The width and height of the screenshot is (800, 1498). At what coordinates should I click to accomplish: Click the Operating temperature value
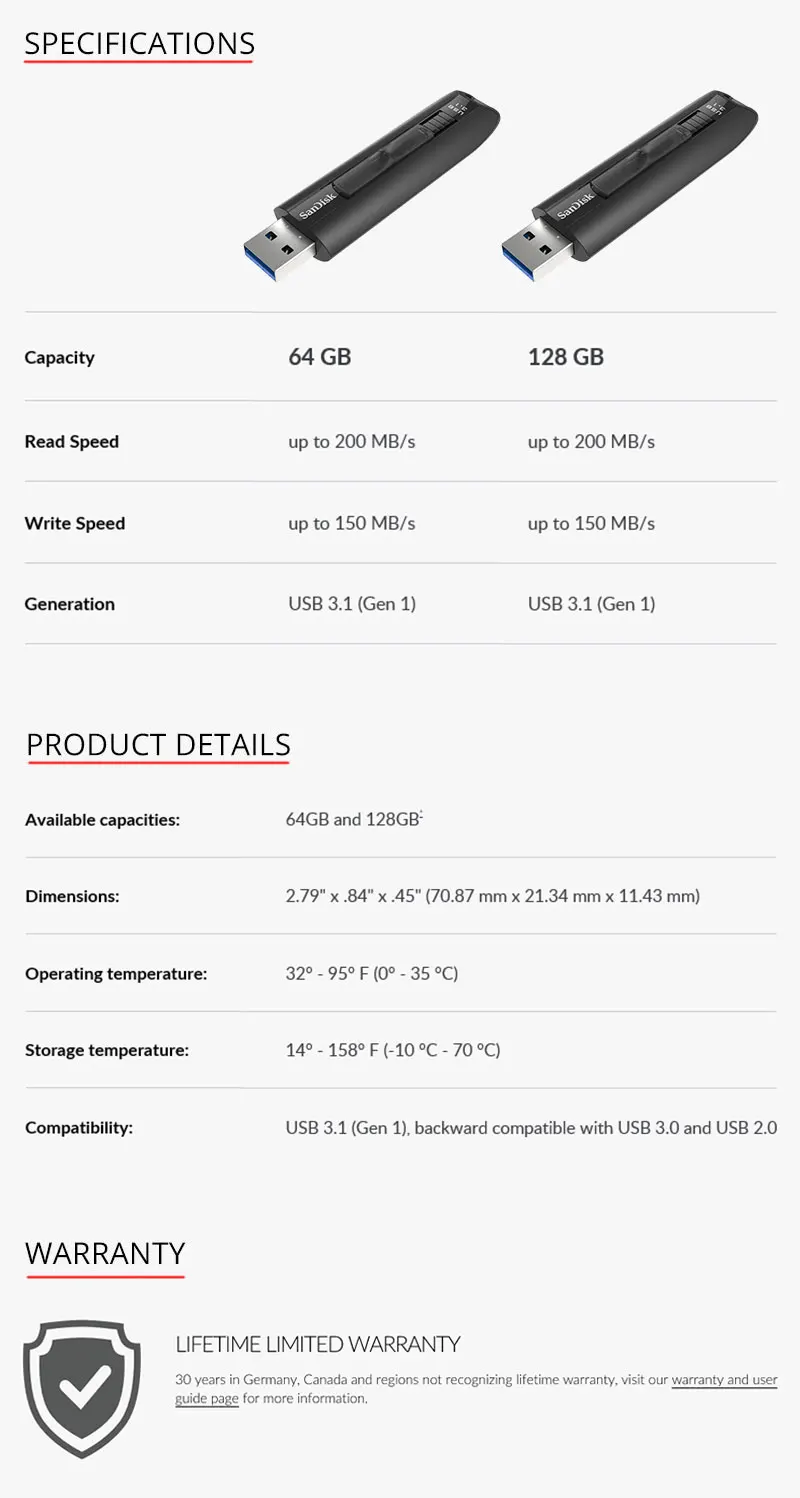coord(372,973)
